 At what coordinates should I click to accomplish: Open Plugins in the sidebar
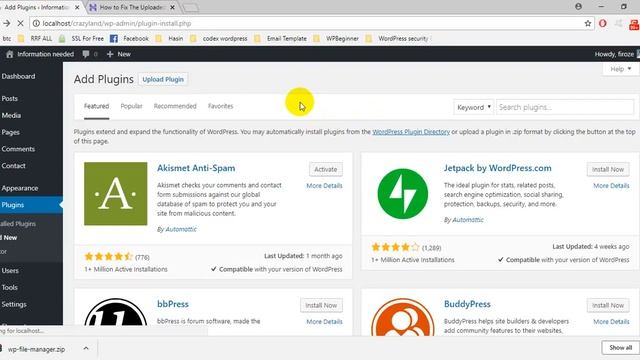coord(31,205)
